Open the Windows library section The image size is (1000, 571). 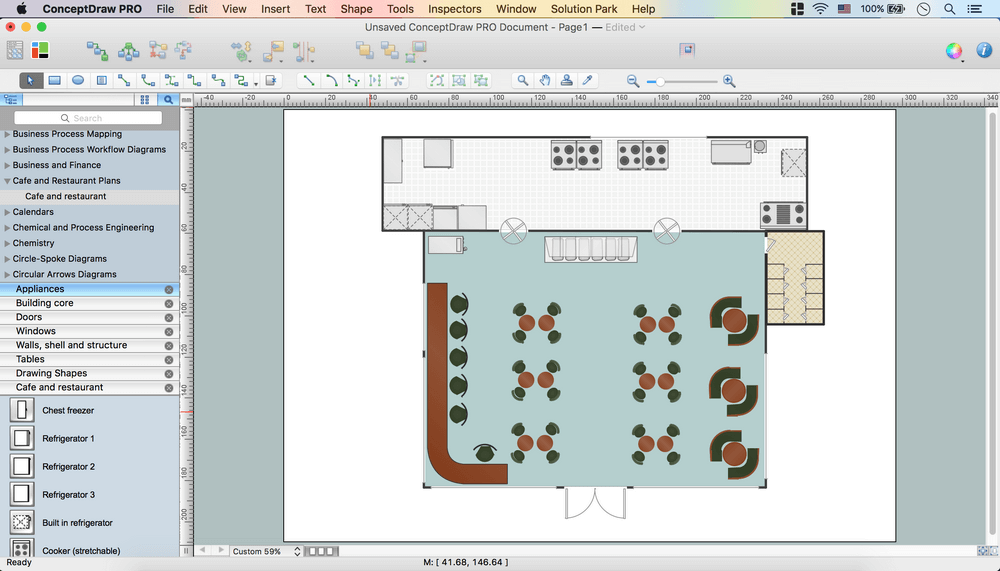click(x=36, y=331)
